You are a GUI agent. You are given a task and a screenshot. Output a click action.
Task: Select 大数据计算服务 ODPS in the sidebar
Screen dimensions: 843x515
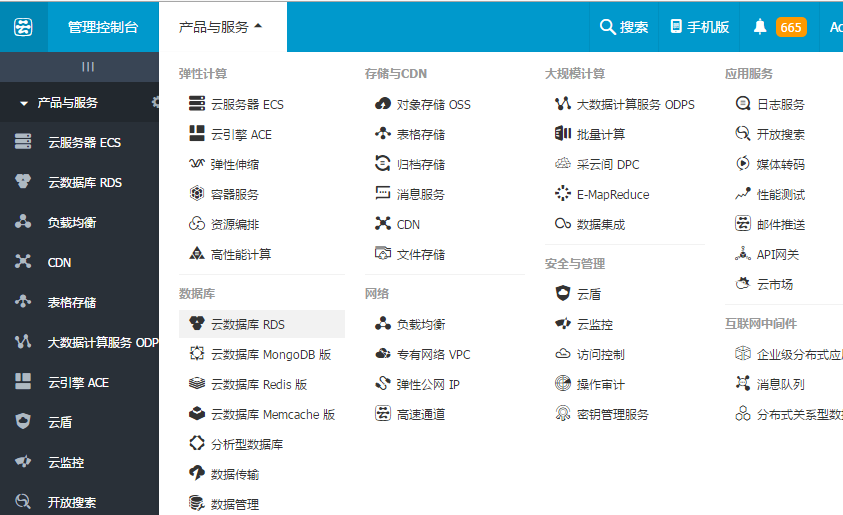[103, 342]
